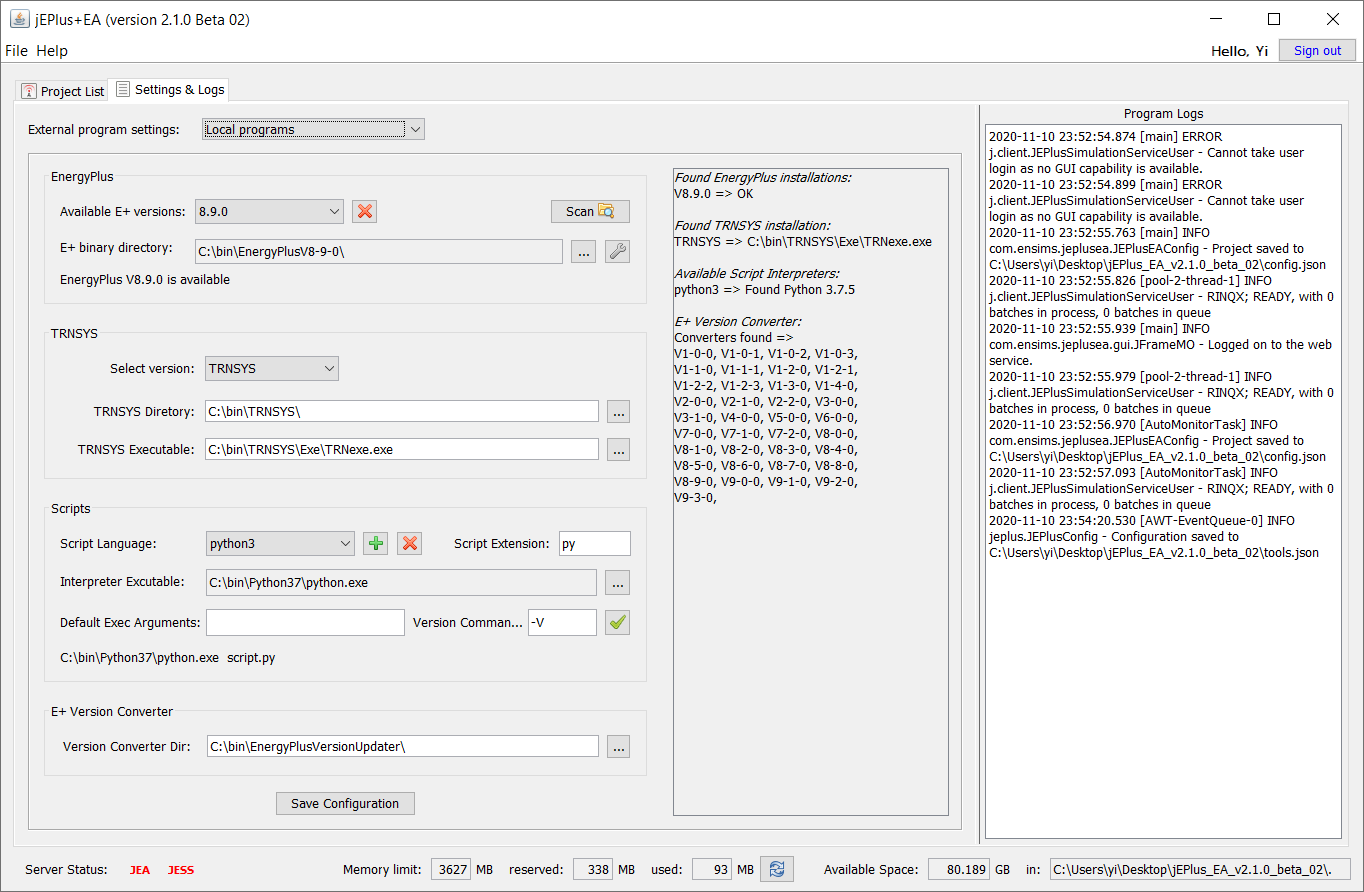Screen dimensions: 1364x892
Task: Click the Version Converter Dir field
Action: 402,746
